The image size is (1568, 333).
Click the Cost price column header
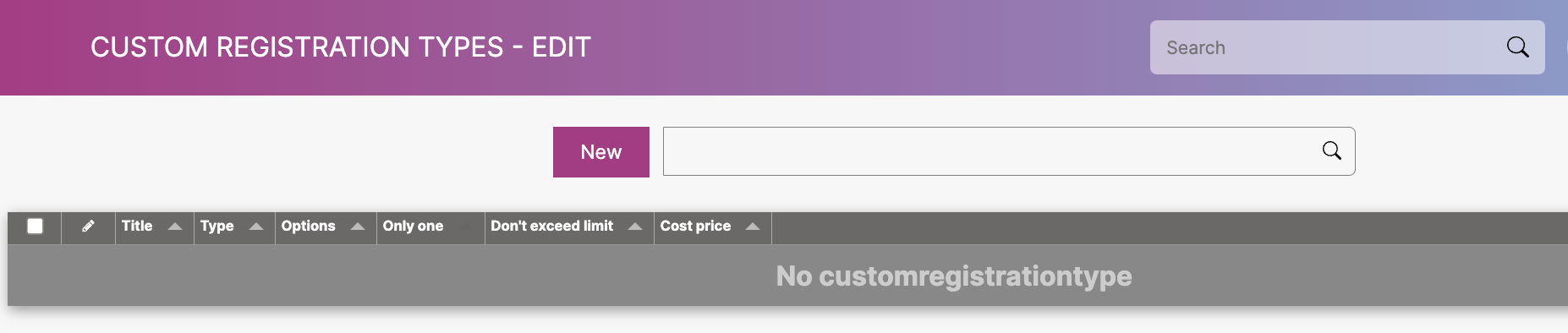695,226
